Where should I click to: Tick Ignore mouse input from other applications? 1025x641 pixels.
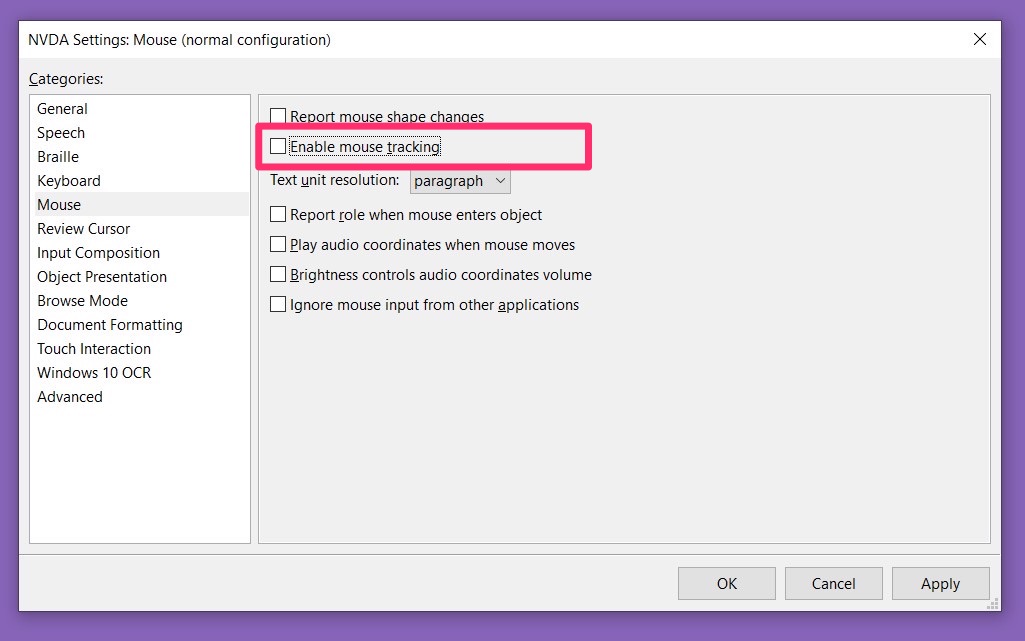[278, 305]
